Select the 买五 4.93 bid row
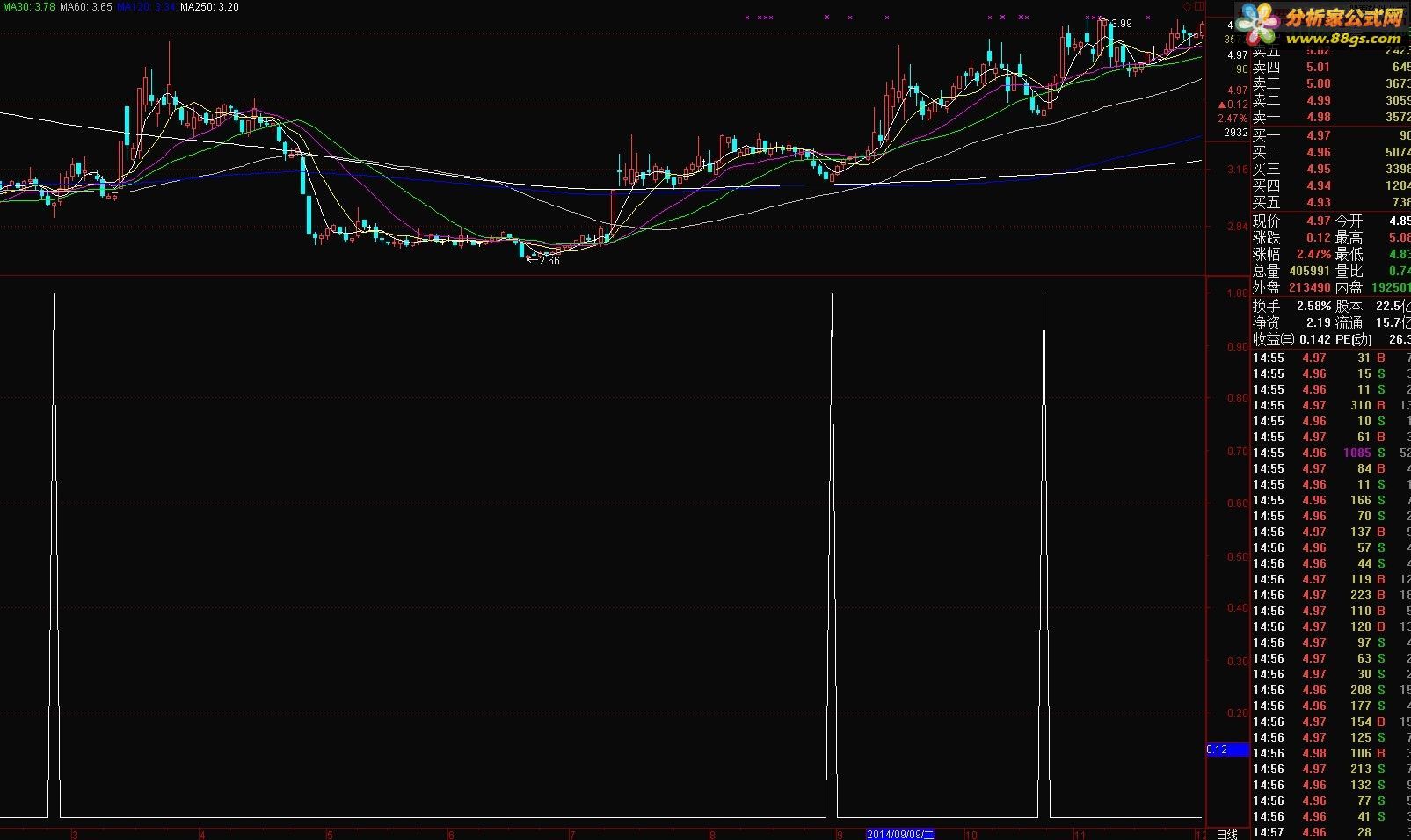 (x=1331, y=202)
